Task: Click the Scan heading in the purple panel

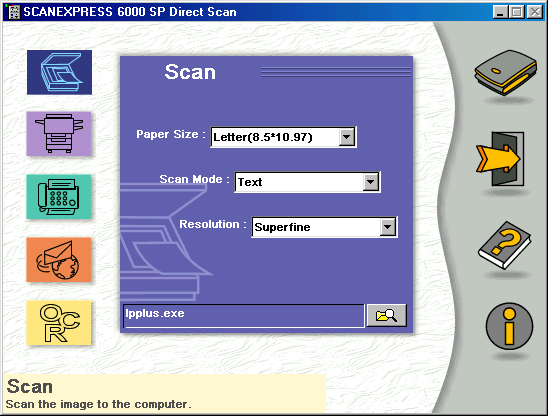Action: pyautogui.click(x=190, y=72)
